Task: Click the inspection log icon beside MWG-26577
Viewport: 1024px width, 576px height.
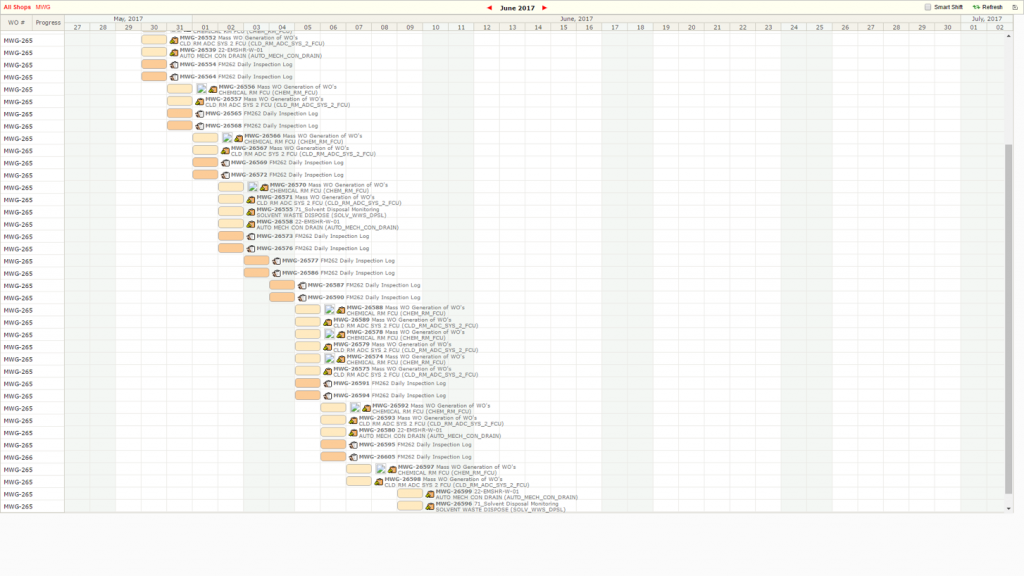Action: [276, 261]
